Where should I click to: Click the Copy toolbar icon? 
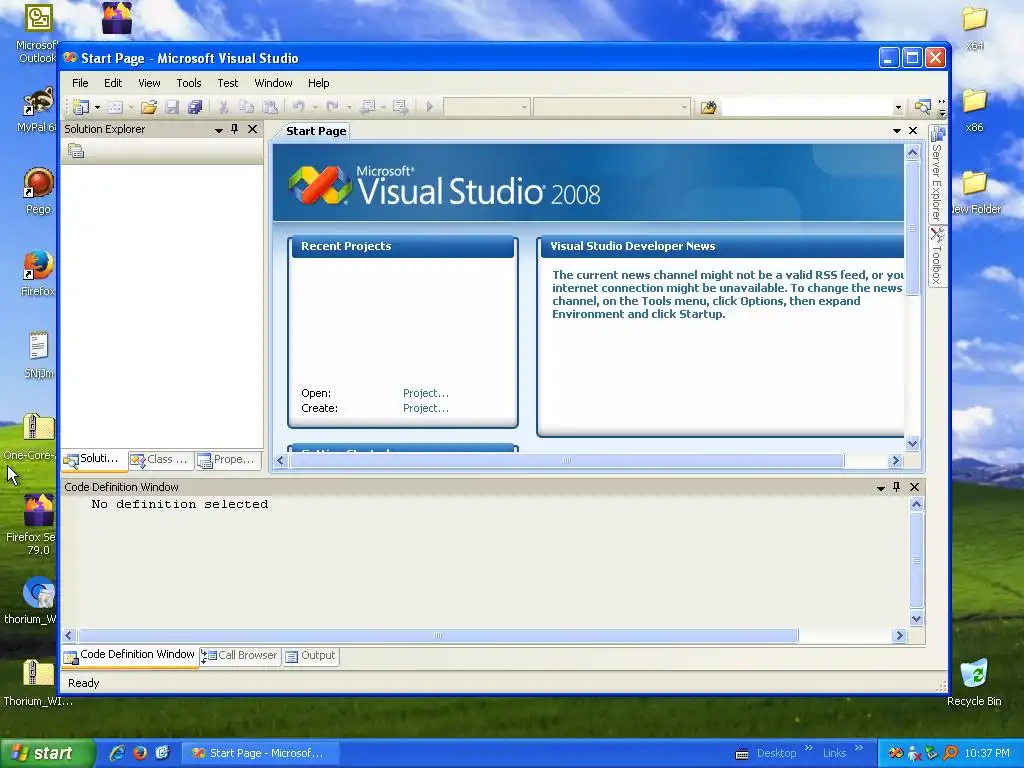pos(246,107)
